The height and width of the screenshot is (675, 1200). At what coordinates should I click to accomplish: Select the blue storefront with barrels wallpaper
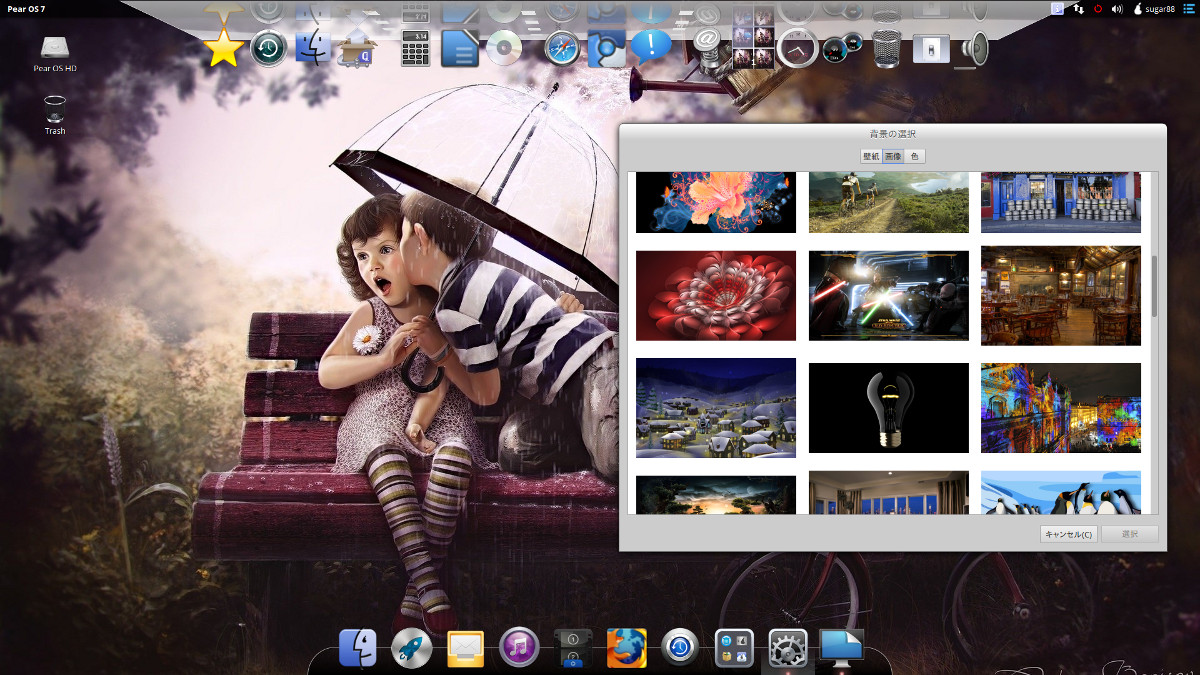pos(1061,202)
